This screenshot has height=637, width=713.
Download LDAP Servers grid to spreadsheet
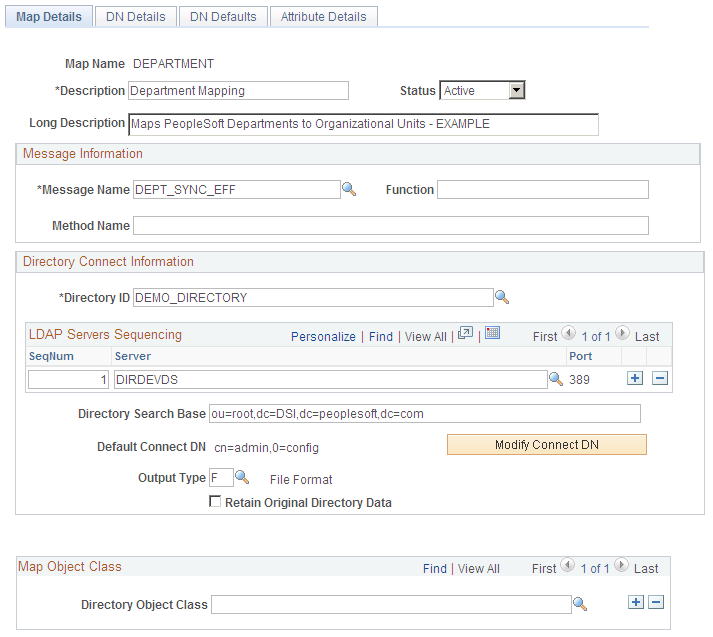pos(492,333)
